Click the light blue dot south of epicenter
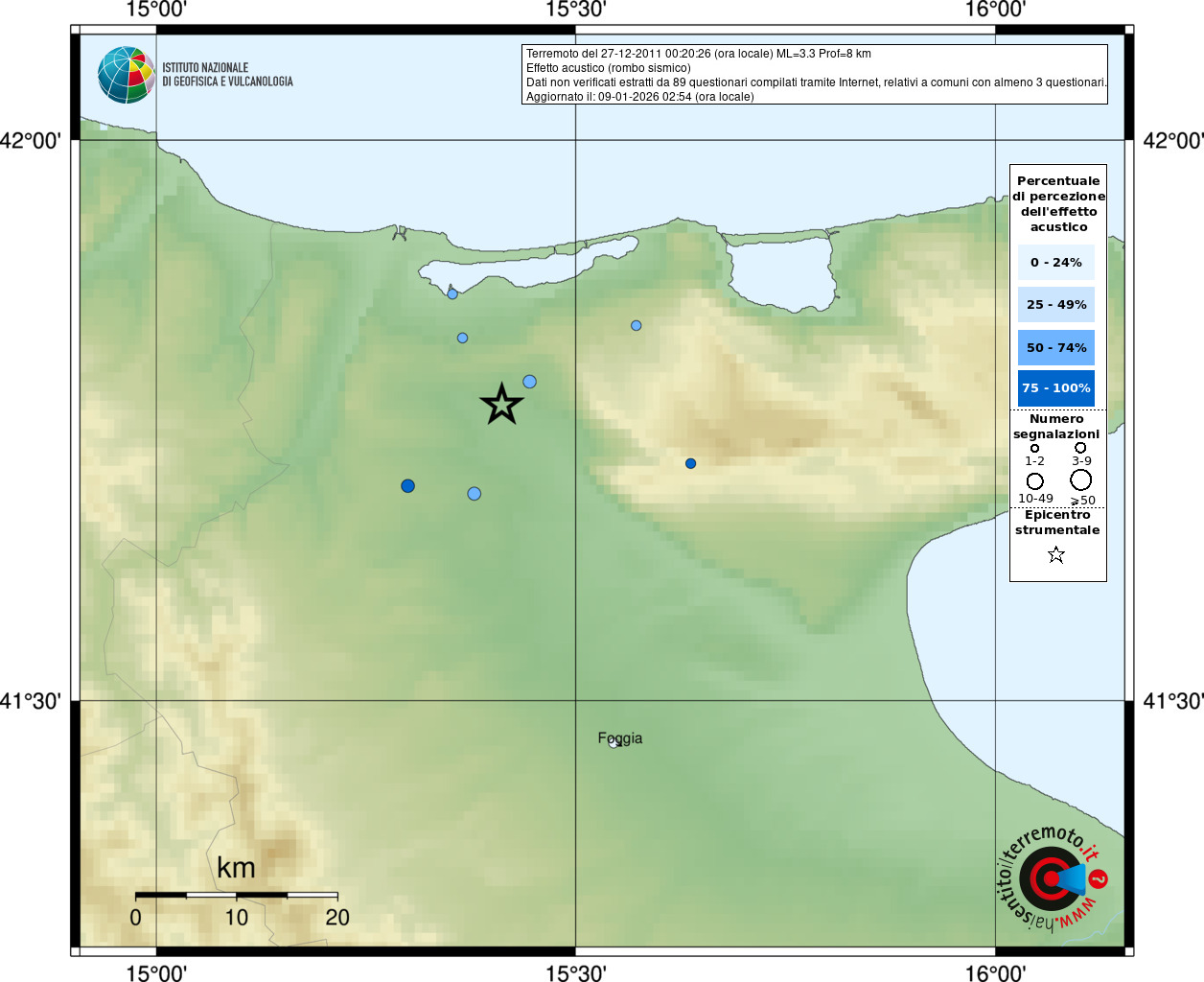 coord(474,494)
